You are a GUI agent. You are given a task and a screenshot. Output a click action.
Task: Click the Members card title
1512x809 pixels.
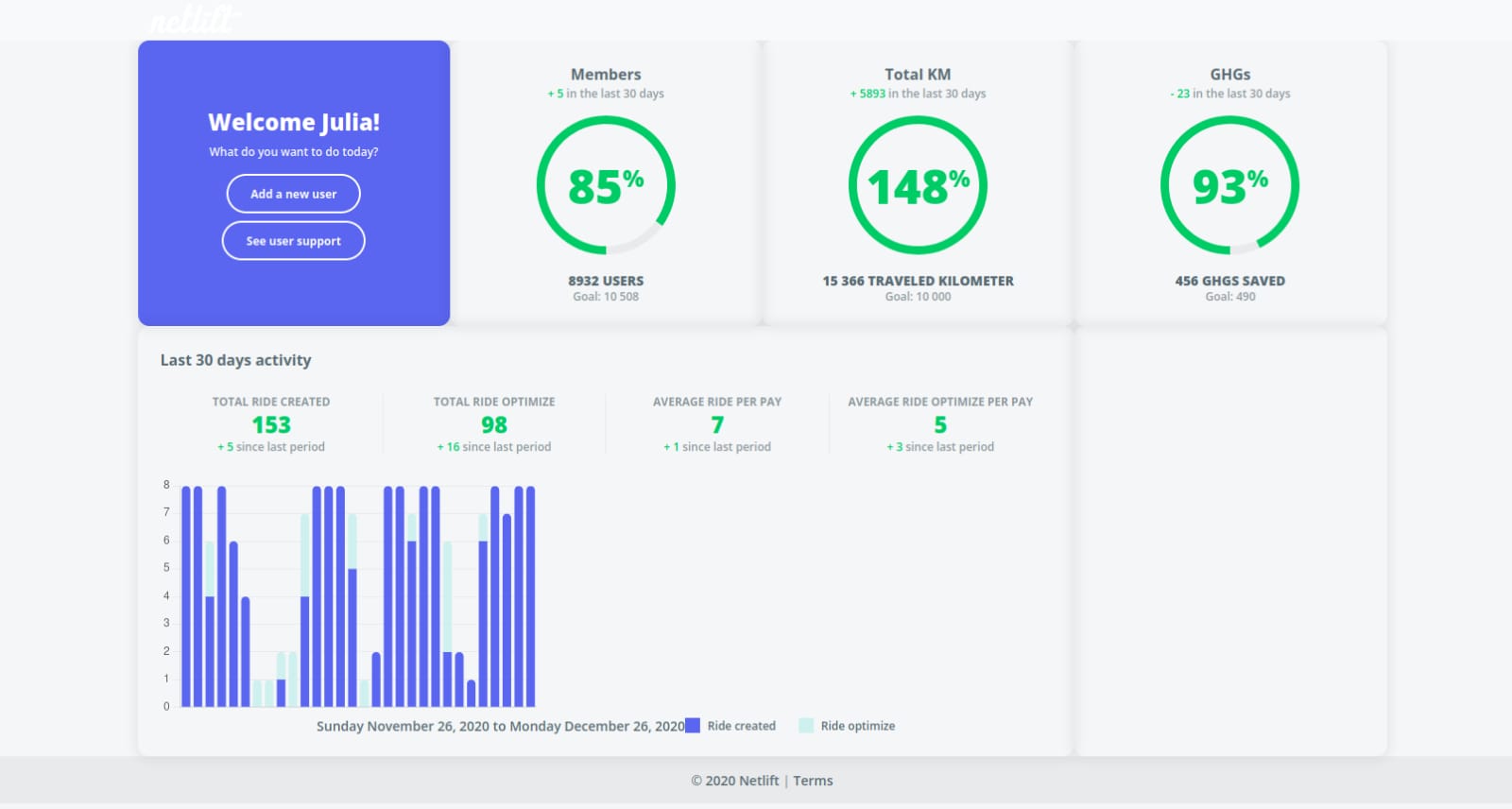pyautogui.click(x=606, y=74)
